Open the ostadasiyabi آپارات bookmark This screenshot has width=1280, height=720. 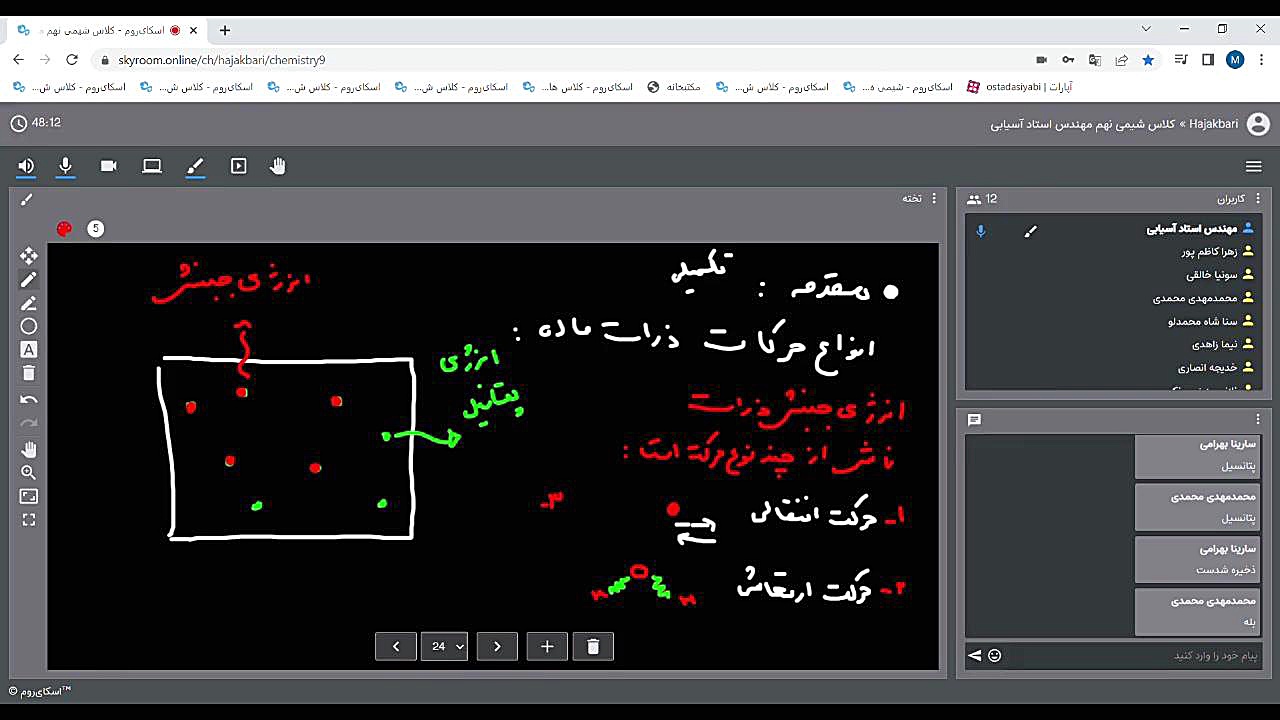coord(1019,87)
